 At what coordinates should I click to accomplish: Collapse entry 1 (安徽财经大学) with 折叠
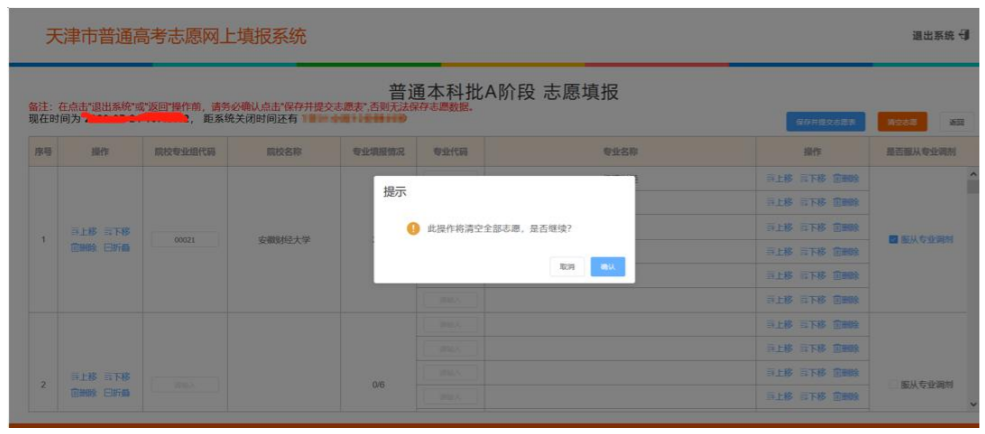[117, 248]
